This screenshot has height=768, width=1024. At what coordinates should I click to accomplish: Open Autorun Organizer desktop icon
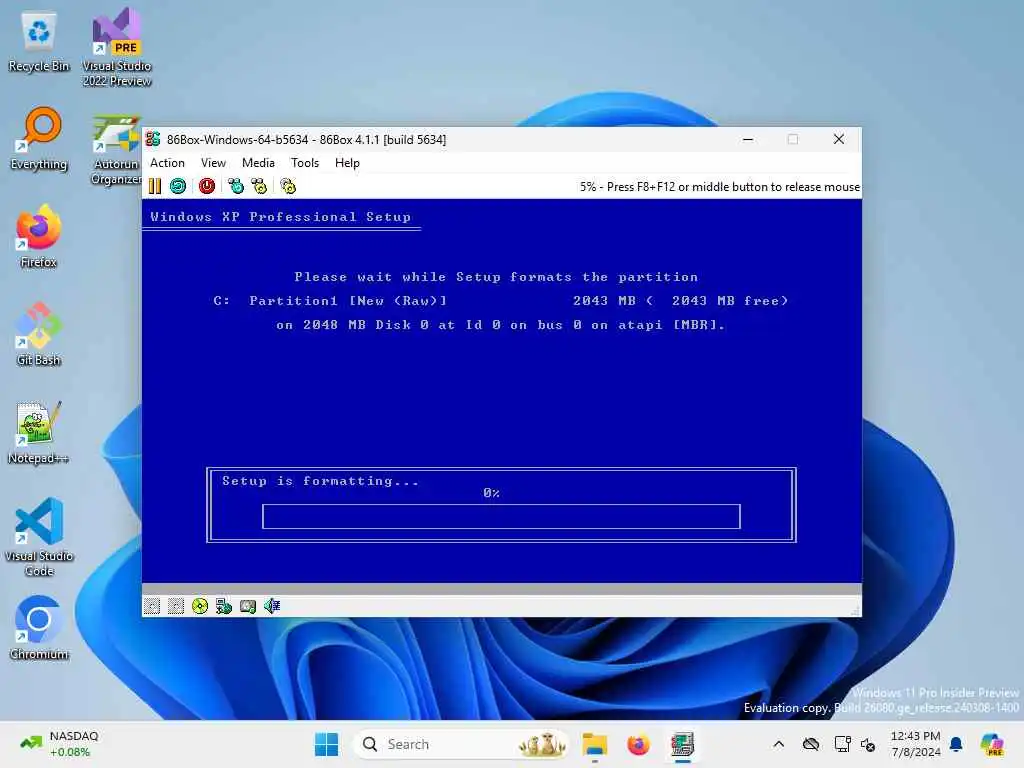click(x=116, y=151)
